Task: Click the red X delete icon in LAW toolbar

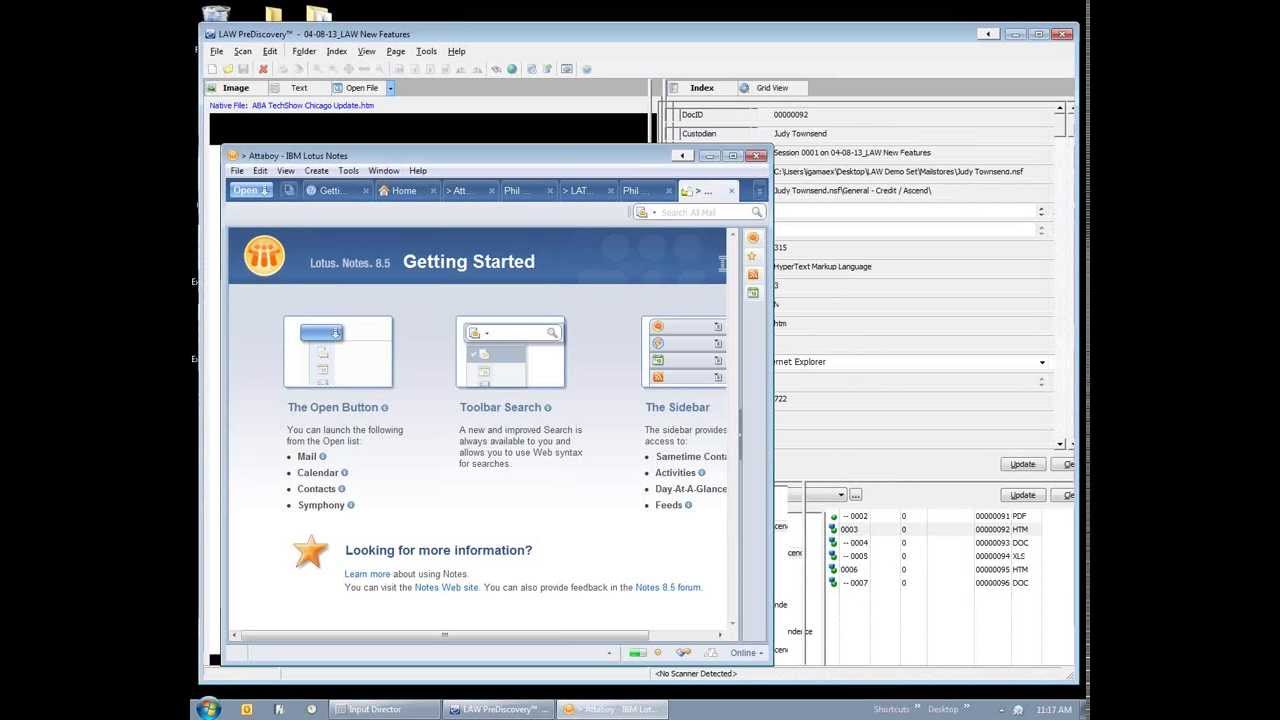Action: [x=263, y=69]
